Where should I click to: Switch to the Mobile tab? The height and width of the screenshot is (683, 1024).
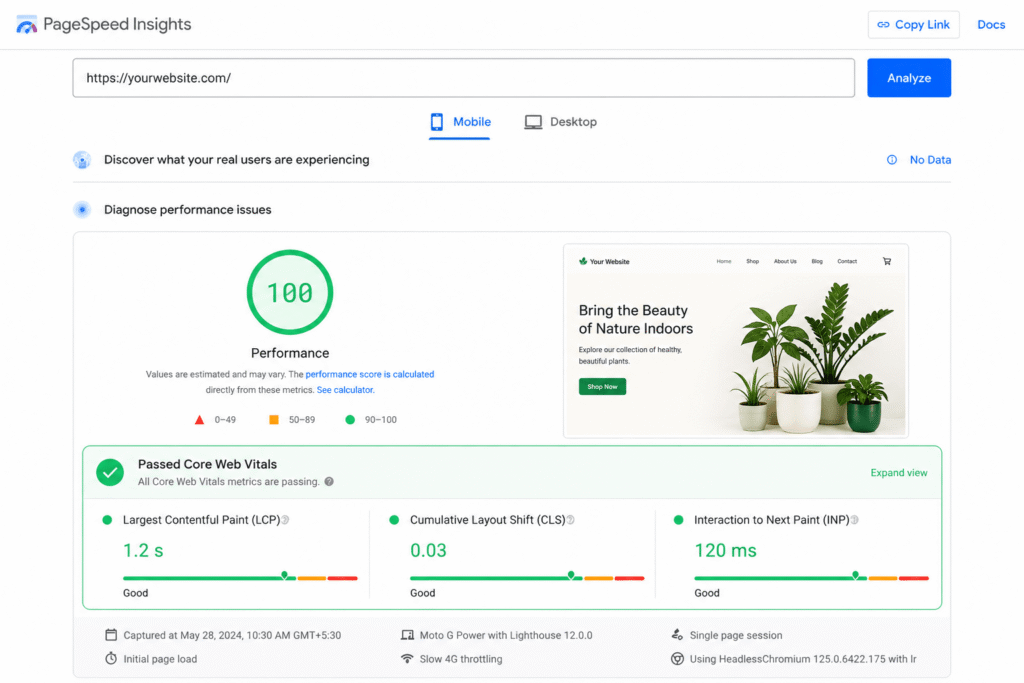point(460,122)
